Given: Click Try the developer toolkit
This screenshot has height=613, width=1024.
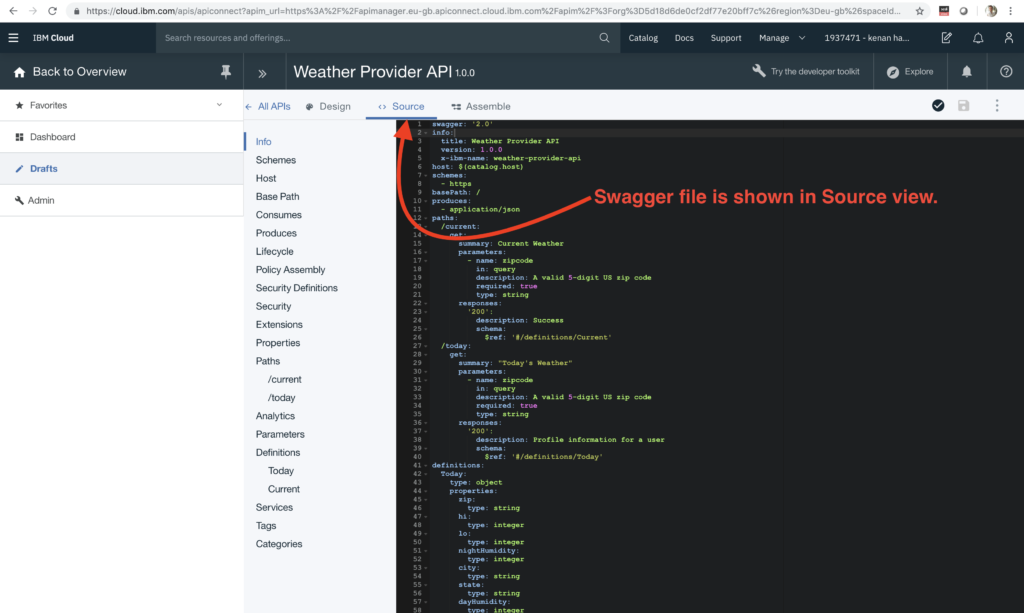Looking at the screenshot, I should (x=815, y=72).
